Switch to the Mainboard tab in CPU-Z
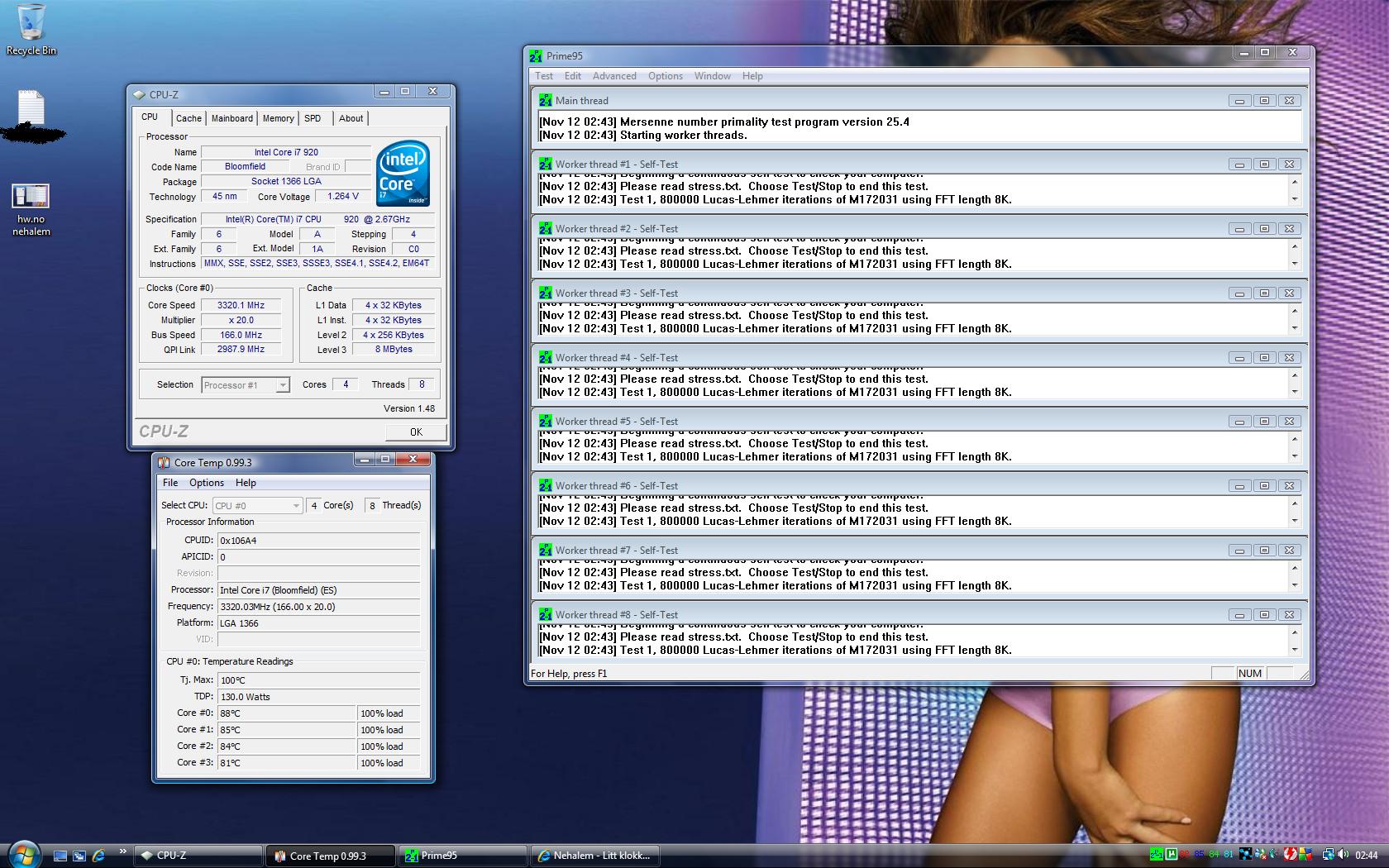Screen dimensions: 1389x868 click(231, 118)
